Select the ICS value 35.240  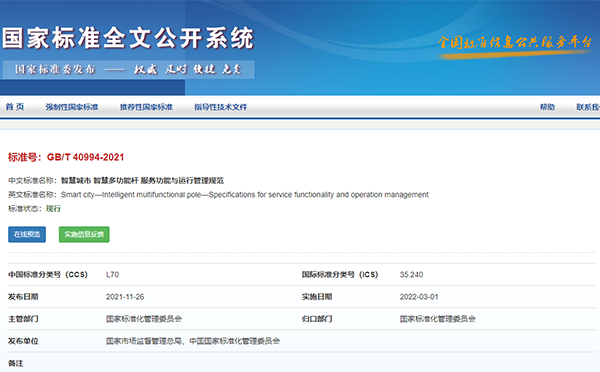point(411,274)
